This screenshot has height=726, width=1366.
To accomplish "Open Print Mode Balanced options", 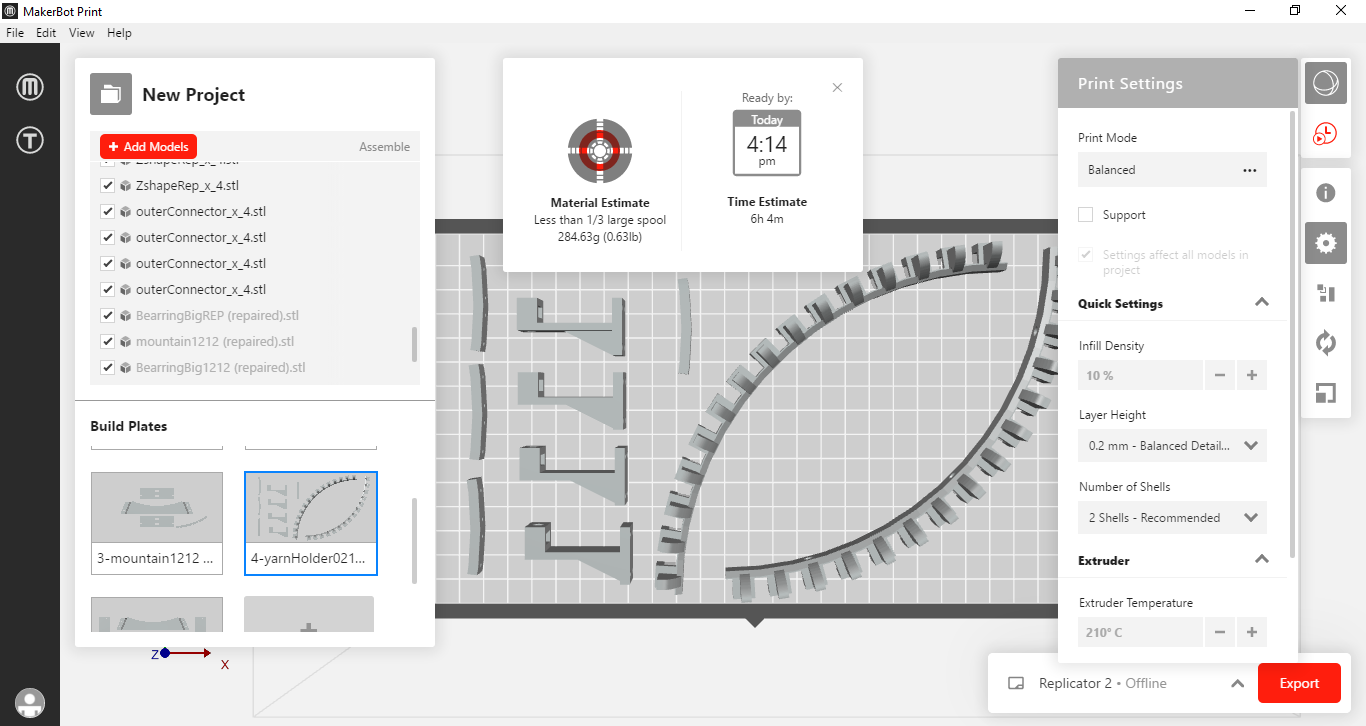I will (1249, 170).
